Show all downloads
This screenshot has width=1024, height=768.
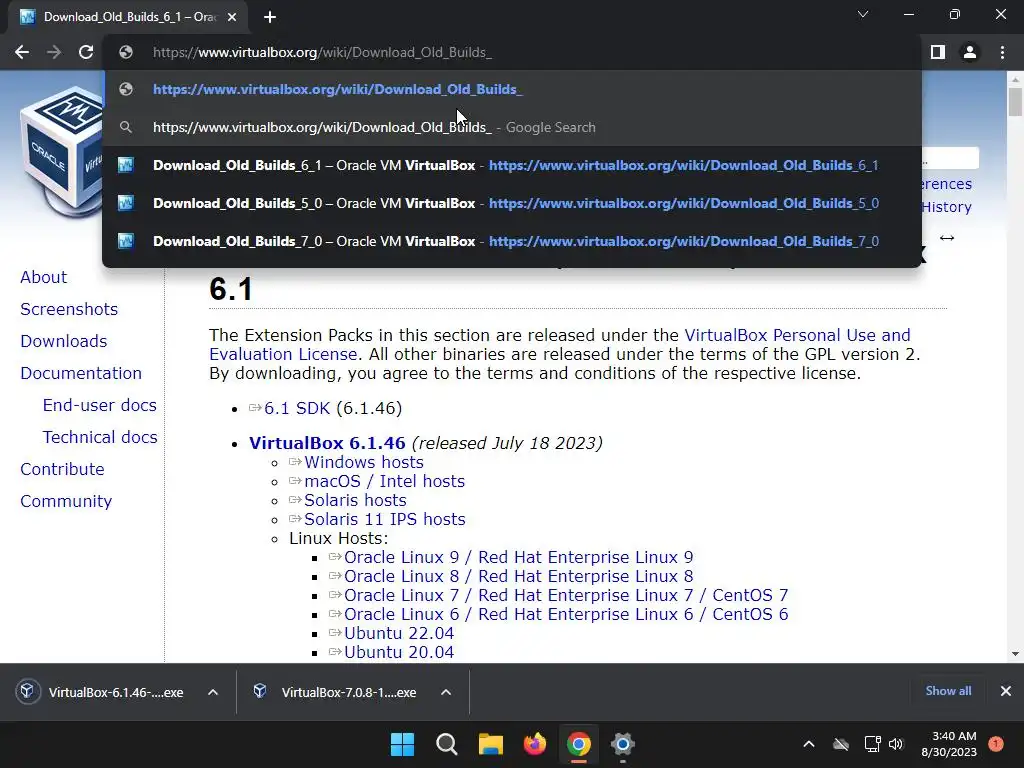pos(948,691)
